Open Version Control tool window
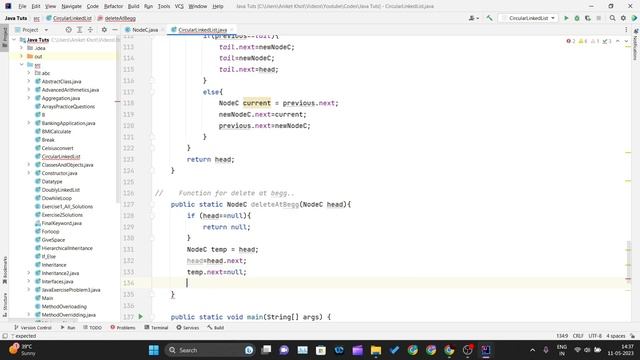Image resolution: width=640 pixels, height=360 pixels. [33, 328]
